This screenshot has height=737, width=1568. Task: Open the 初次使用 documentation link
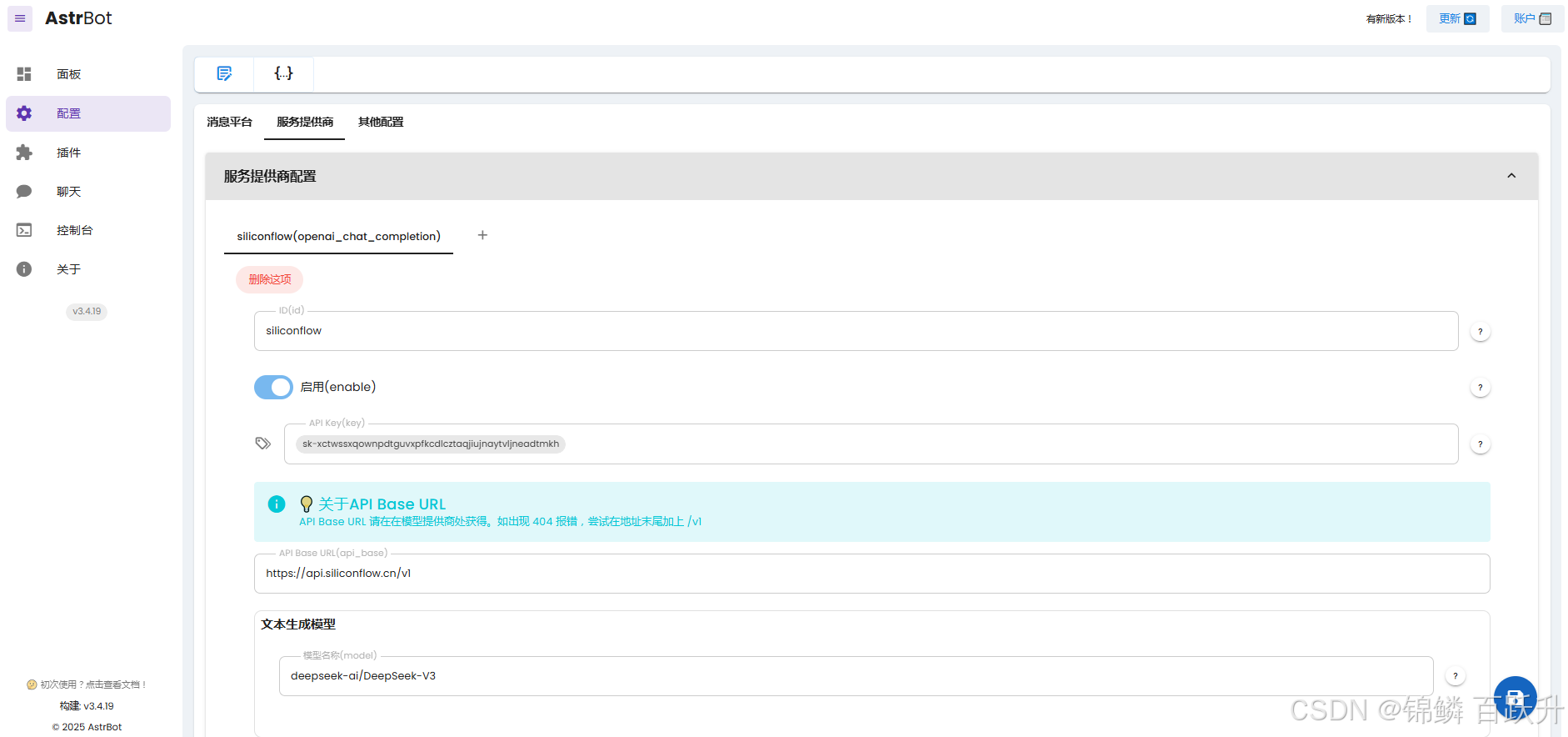pyautogui.click(x=87, y=684)
